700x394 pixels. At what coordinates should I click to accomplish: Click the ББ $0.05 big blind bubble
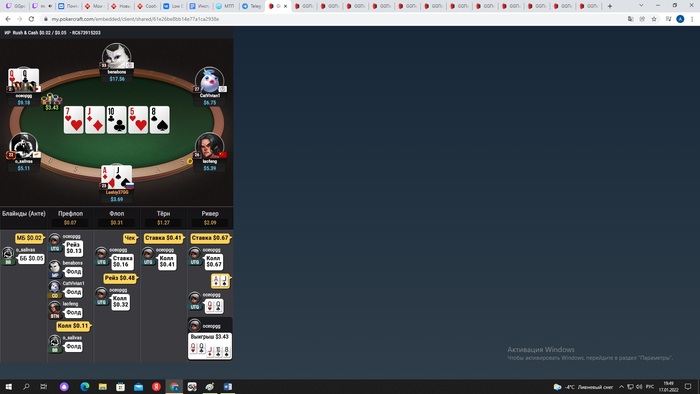coord(31,258)
